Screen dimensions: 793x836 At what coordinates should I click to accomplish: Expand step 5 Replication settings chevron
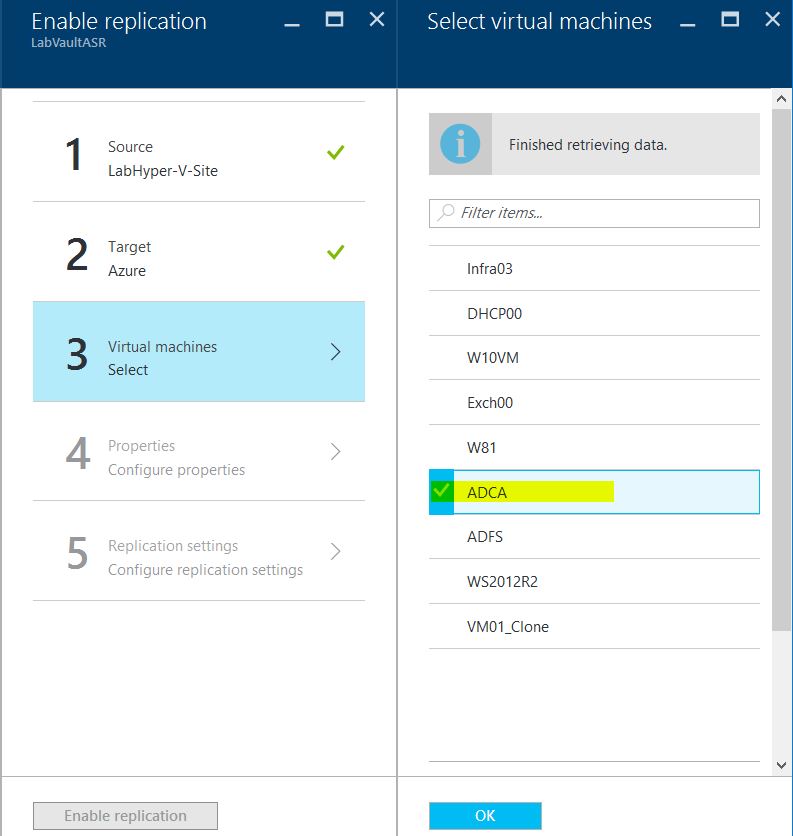[336, 552]
